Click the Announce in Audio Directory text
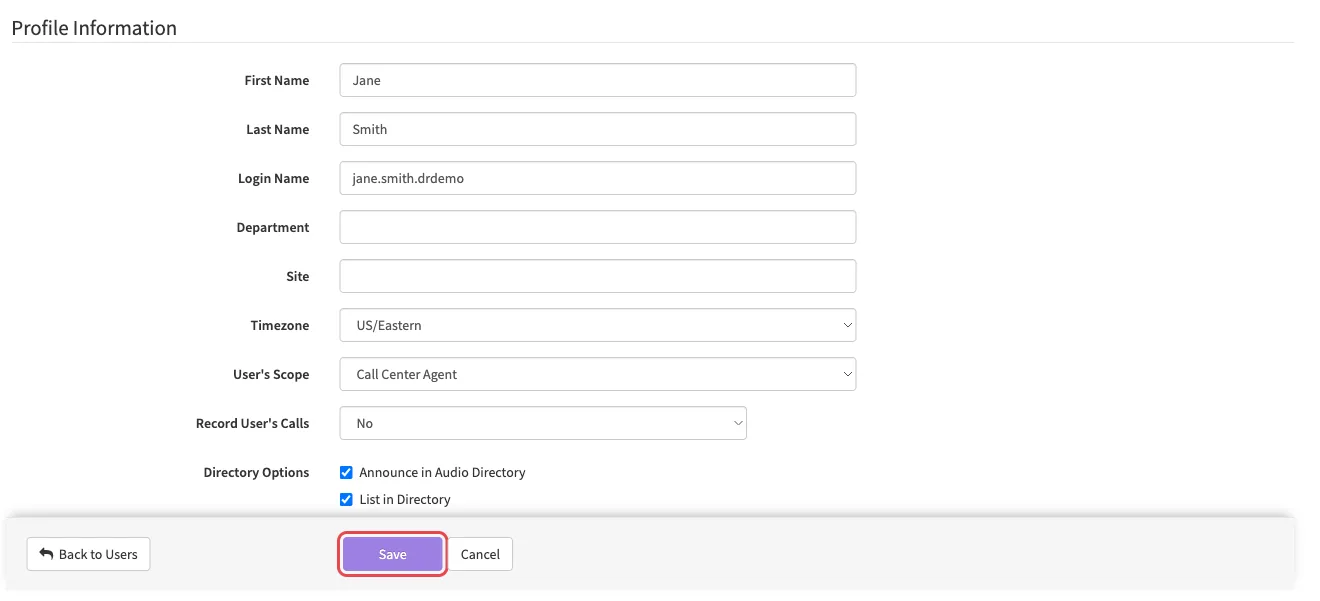Viewport: 1320px width, 601px height. click(x=442, y=472)
